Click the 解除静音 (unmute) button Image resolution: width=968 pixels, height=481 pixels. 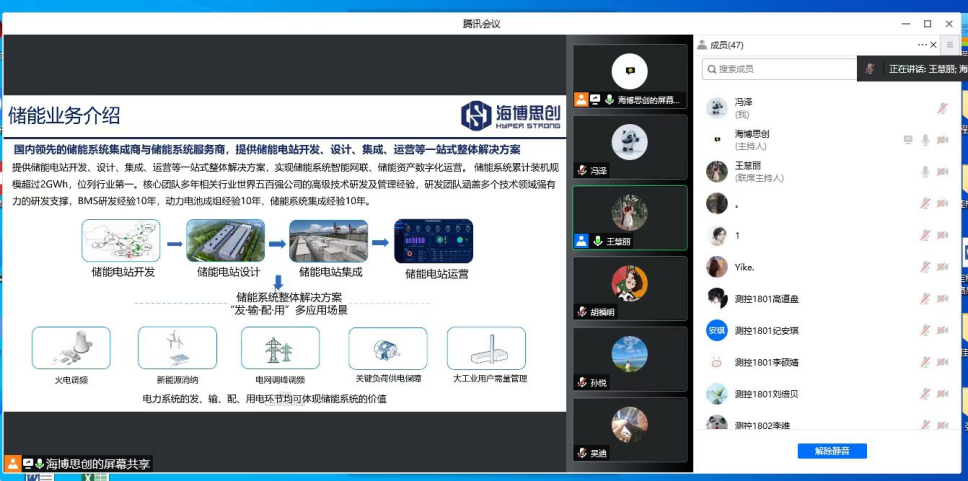tap(831, 451)
